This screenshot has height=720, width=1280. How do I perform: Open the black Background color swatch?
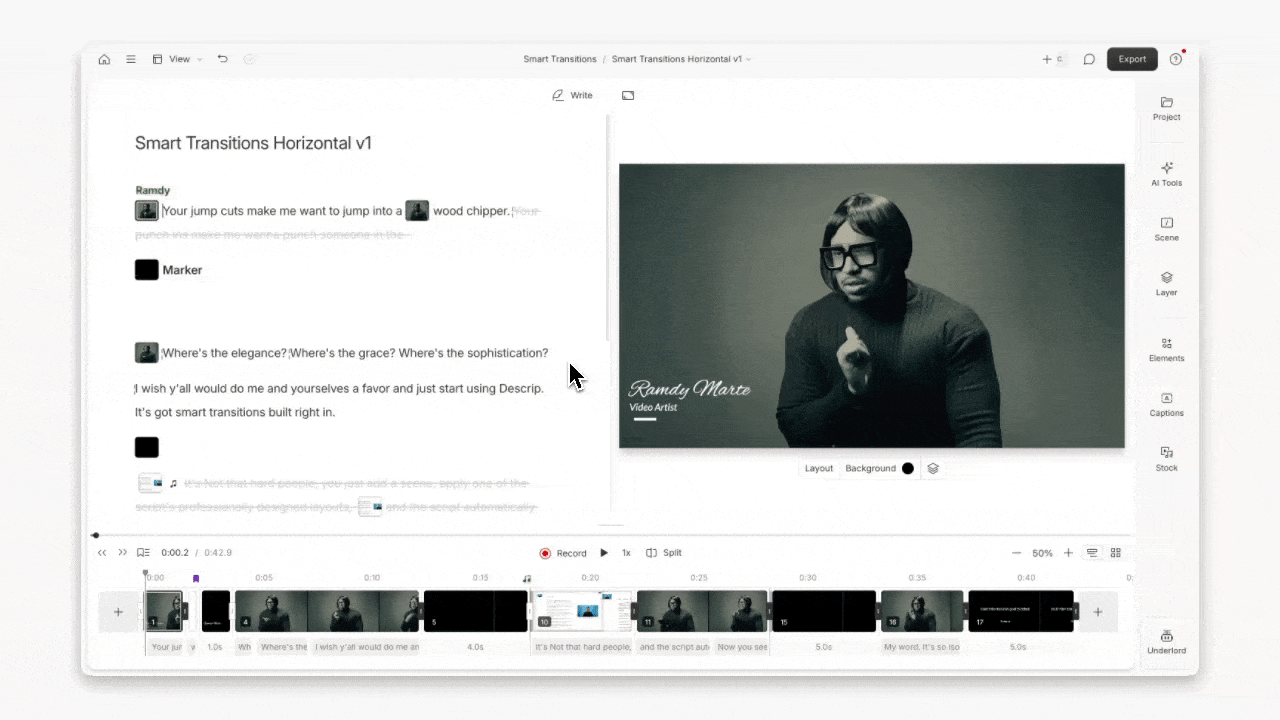[x=907, y=468]
